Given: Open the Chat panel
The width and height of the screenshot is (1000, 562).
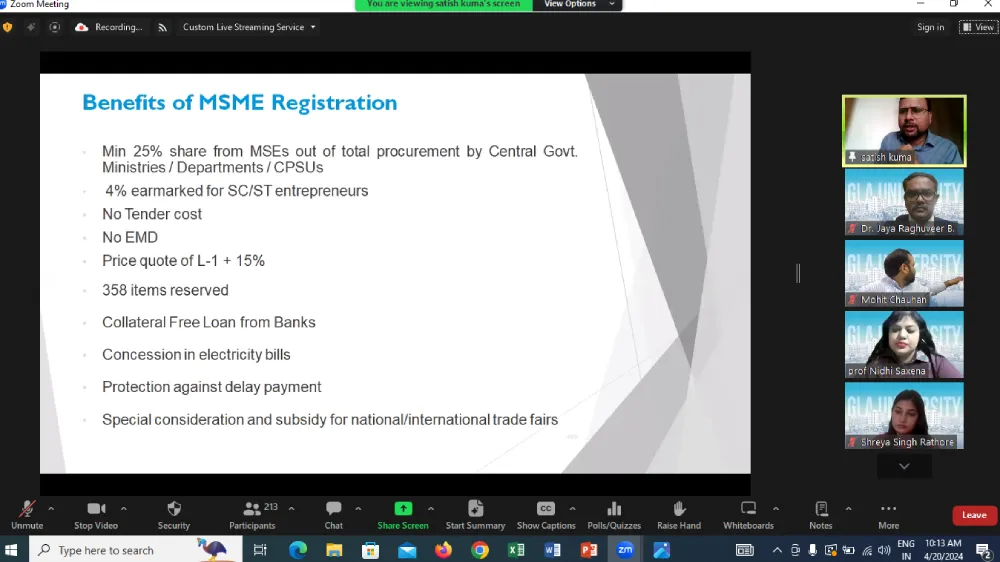Looking at the screenshot, I should pos(334,509).
